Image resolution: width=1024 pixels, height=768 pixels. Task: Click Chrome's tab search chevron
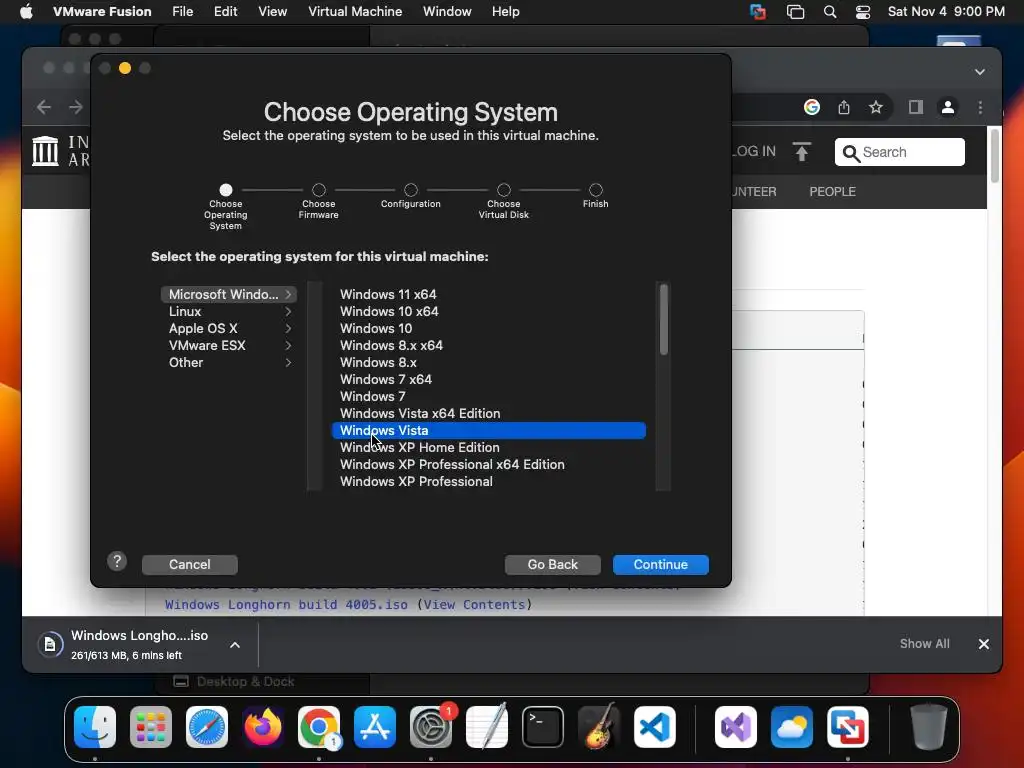tap(980, 72)
